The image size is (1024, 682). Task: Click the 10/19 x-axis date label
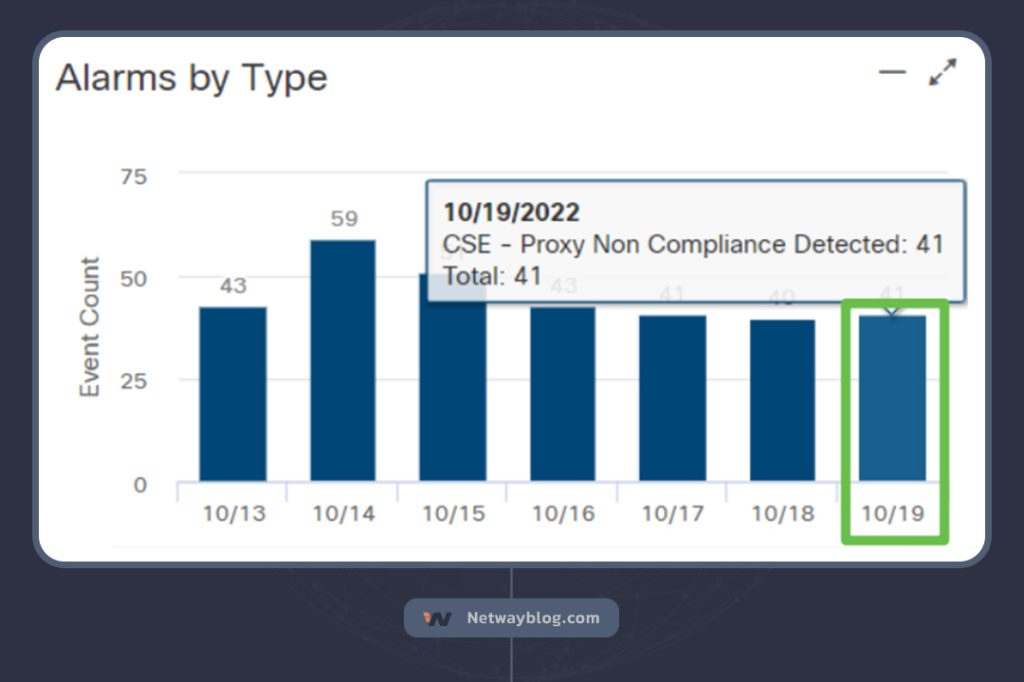tap(892, 514)
